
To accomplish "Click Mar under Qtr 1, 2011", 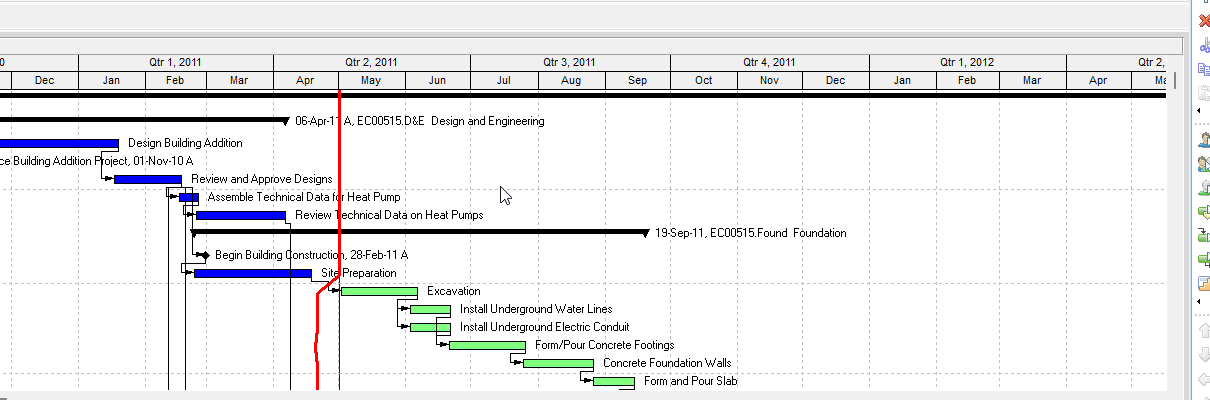I will [x=239, y=80].
